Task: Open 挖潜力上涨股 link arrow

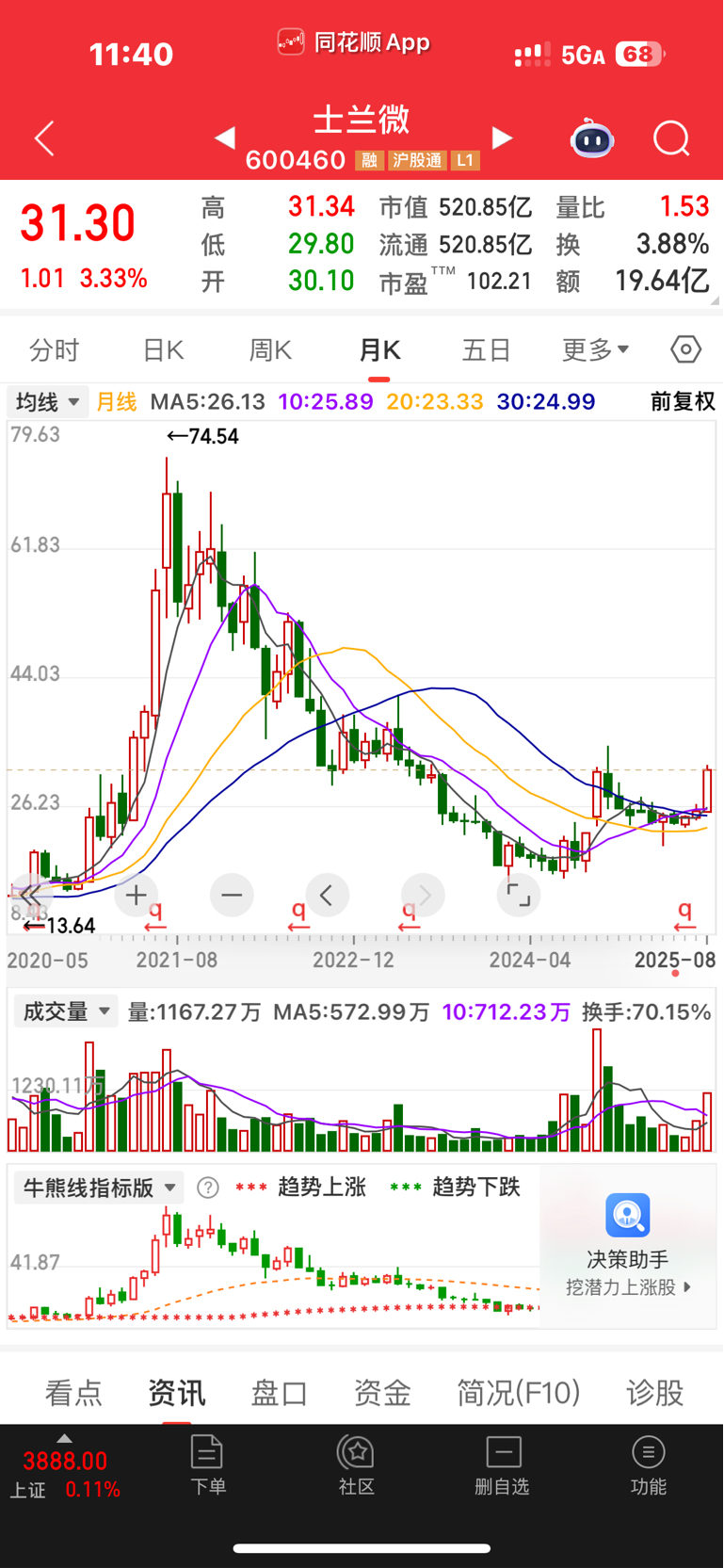Action: pyautogui.click(x=687, y=1286)
